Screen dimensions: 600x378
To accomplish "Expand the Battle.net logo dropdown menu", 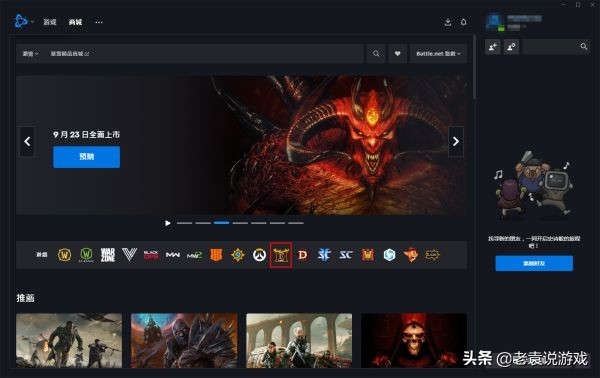I will [23, 21].
